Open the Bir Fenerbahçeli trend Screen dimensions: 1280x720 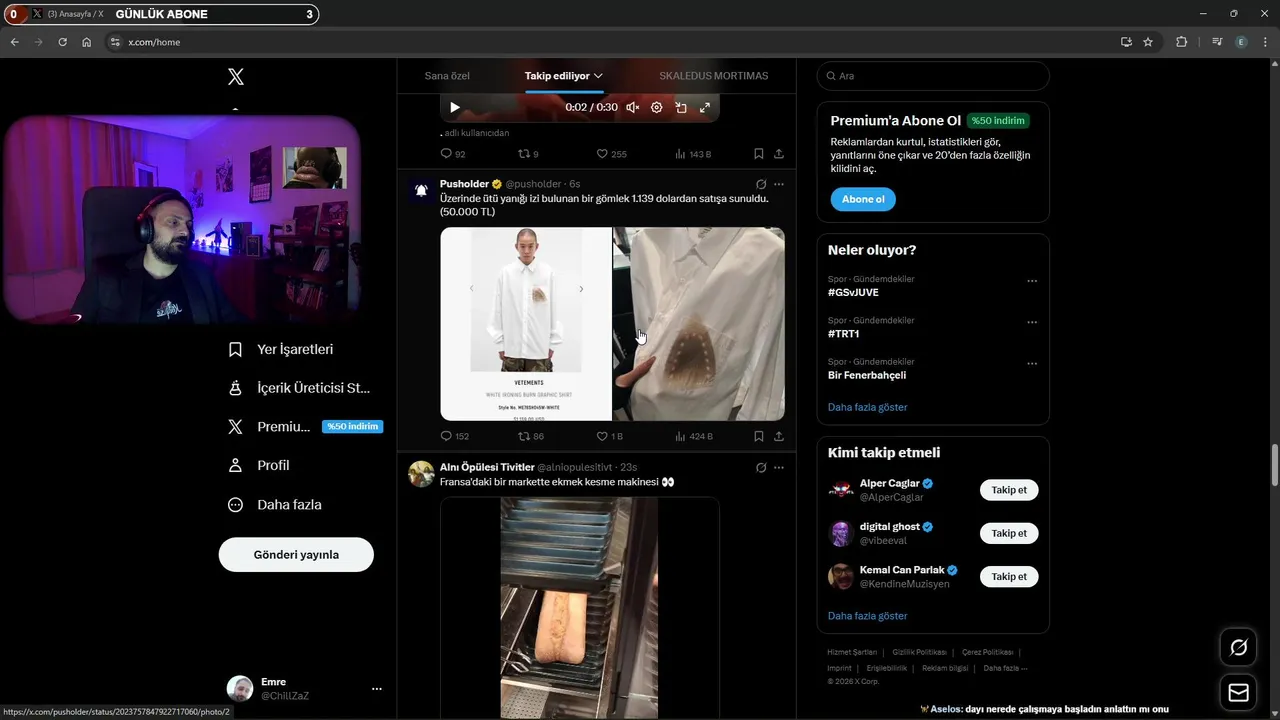coord(867,375)
